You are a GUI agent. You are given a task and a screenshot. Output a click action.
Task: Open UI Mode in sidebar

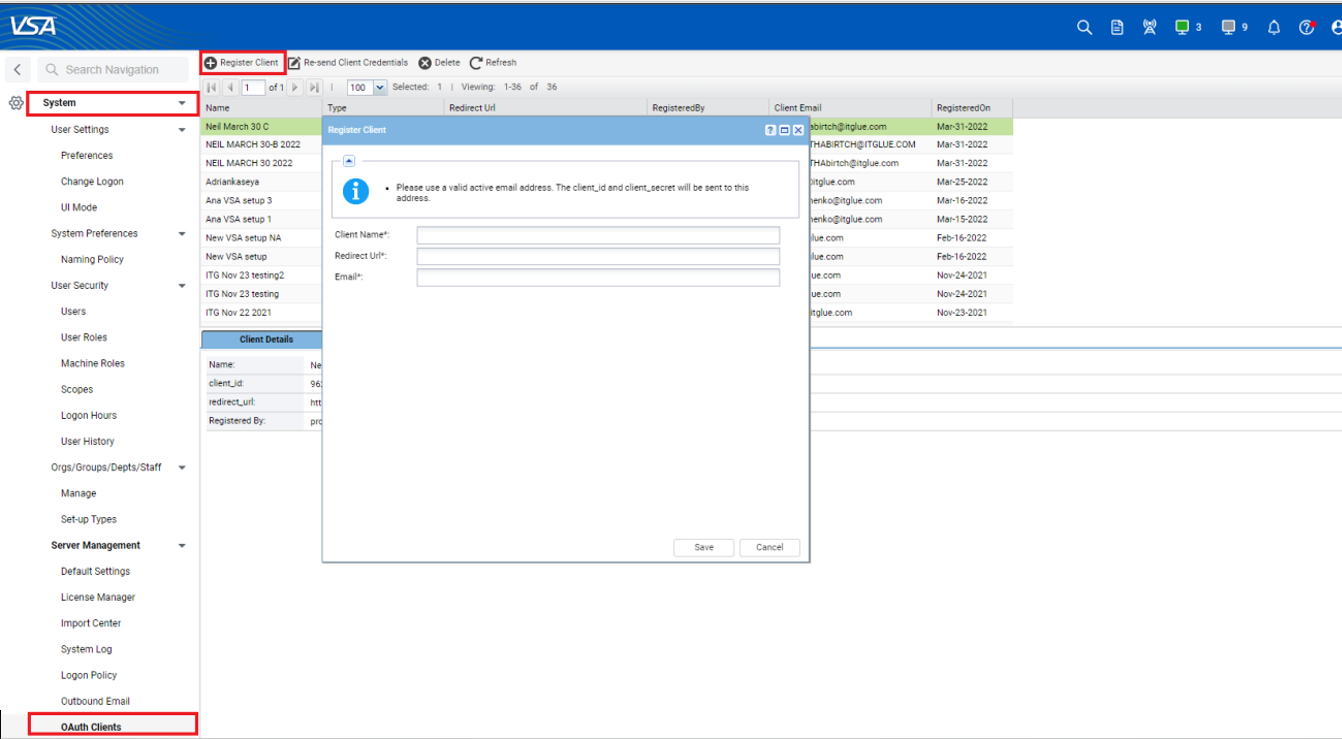click(x=79, y=207)
